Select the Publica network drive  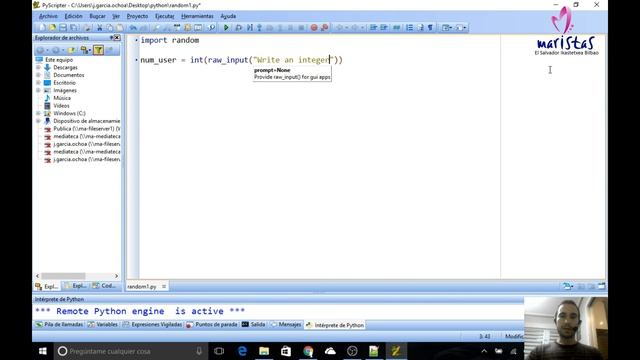(87, 129)
